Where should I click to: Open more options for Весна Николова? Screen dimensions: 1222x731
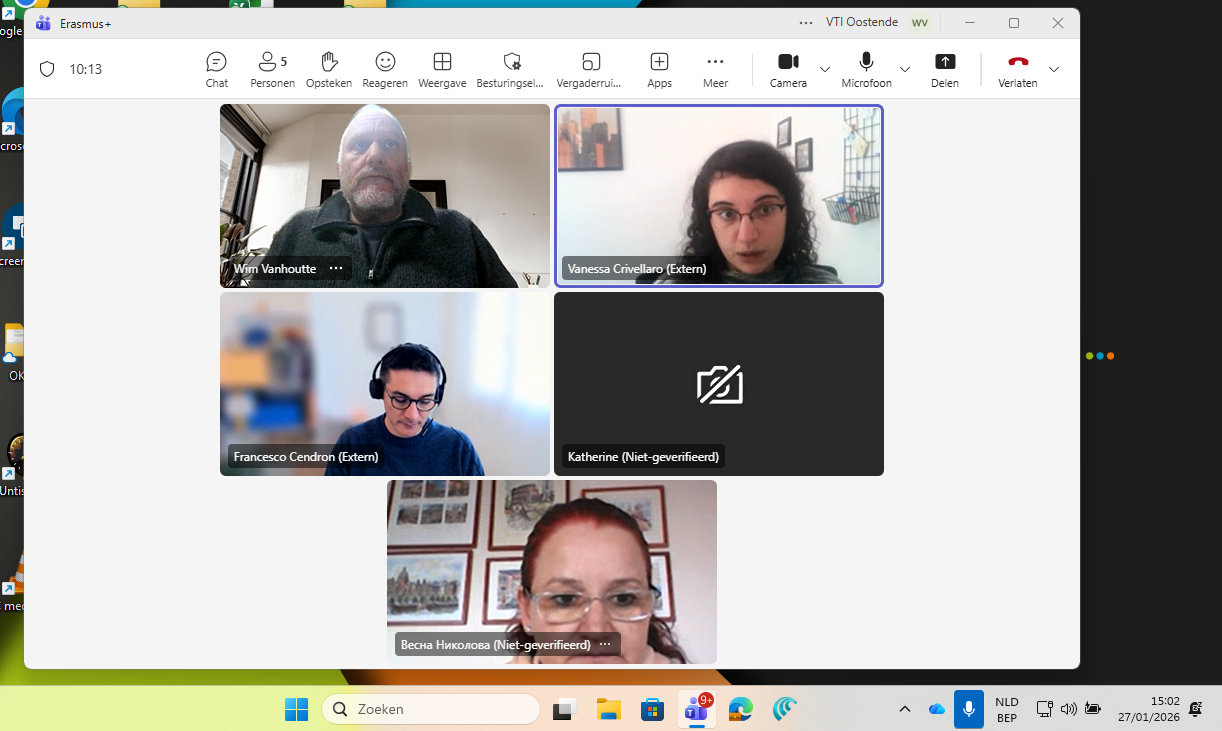click(605, 644)
